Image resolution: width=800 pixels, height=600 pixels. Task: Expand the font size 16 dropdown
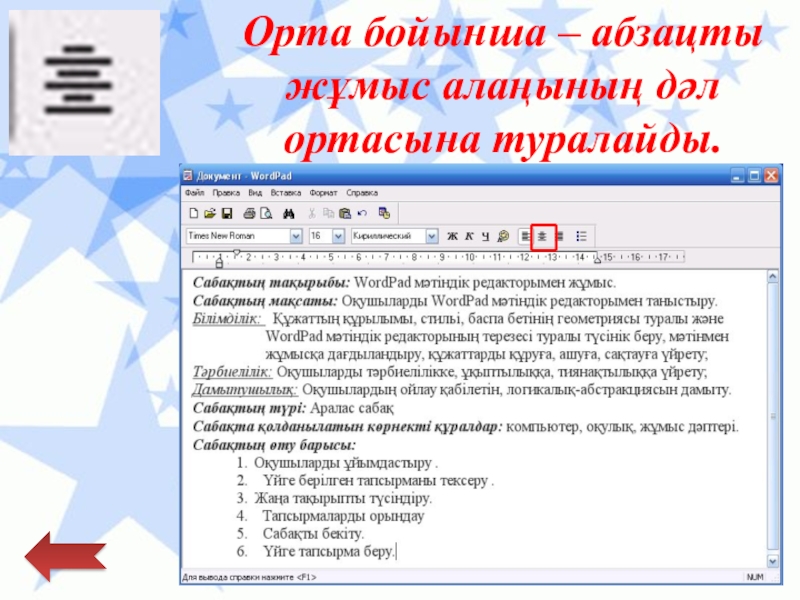(x=338, y=236)
